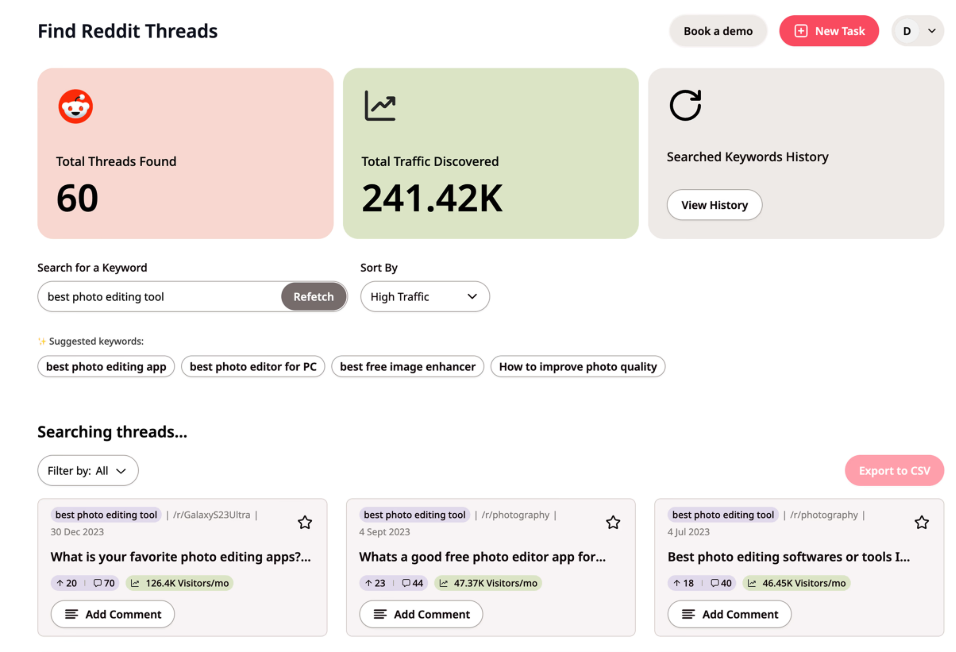Click the Refetch button
This screenshot has height=652, width=956.
pyautogui.click(x=313, y=296)
